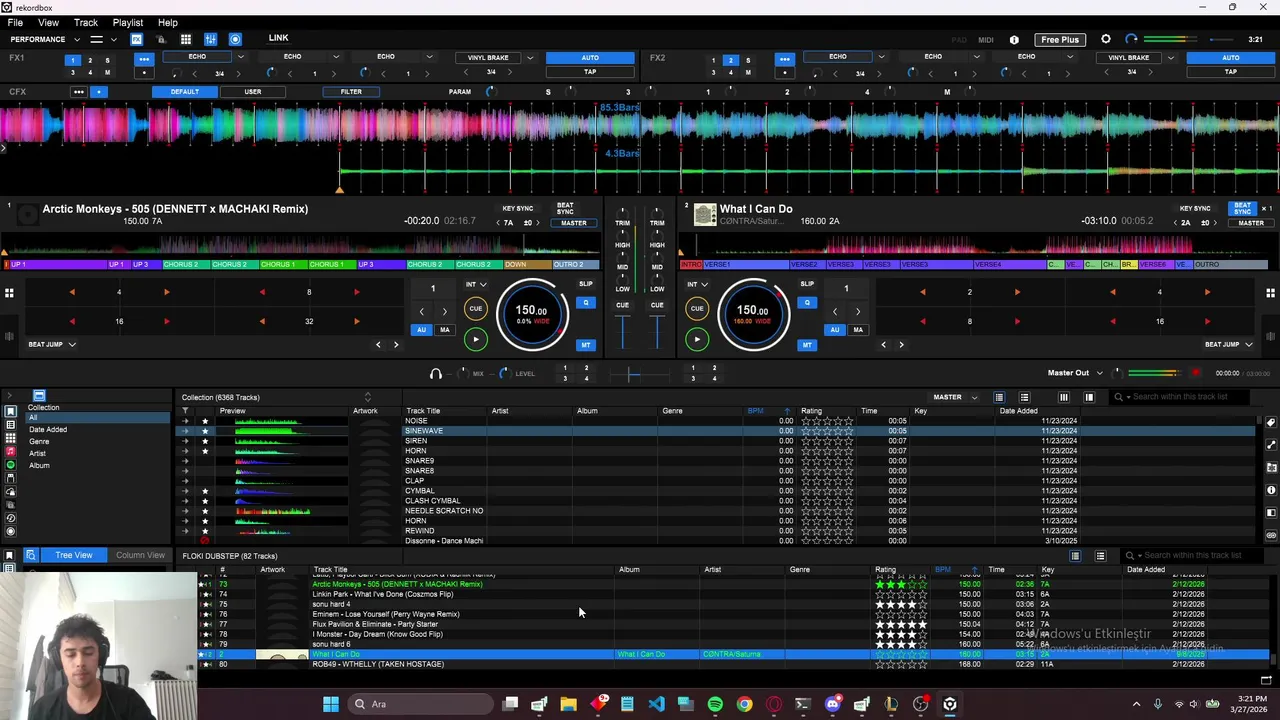Hit the deck 1 CUE button
Image resolution: width=1280 pixels, height=720 pixels.
(475, 308)
